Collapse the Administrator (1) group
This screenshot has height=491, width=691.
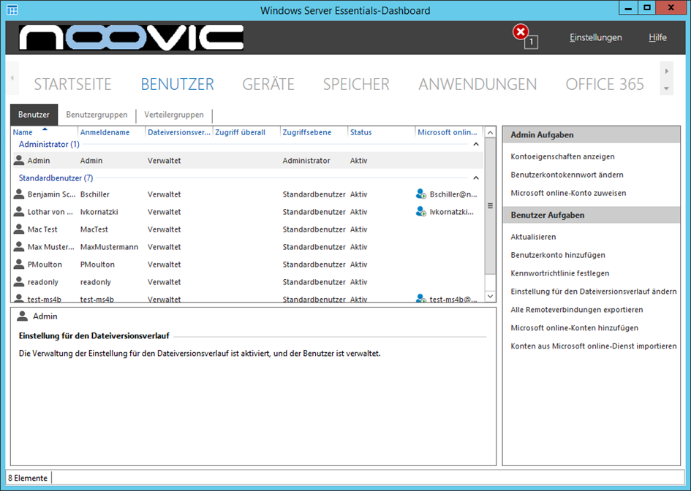tap(476, 144)
